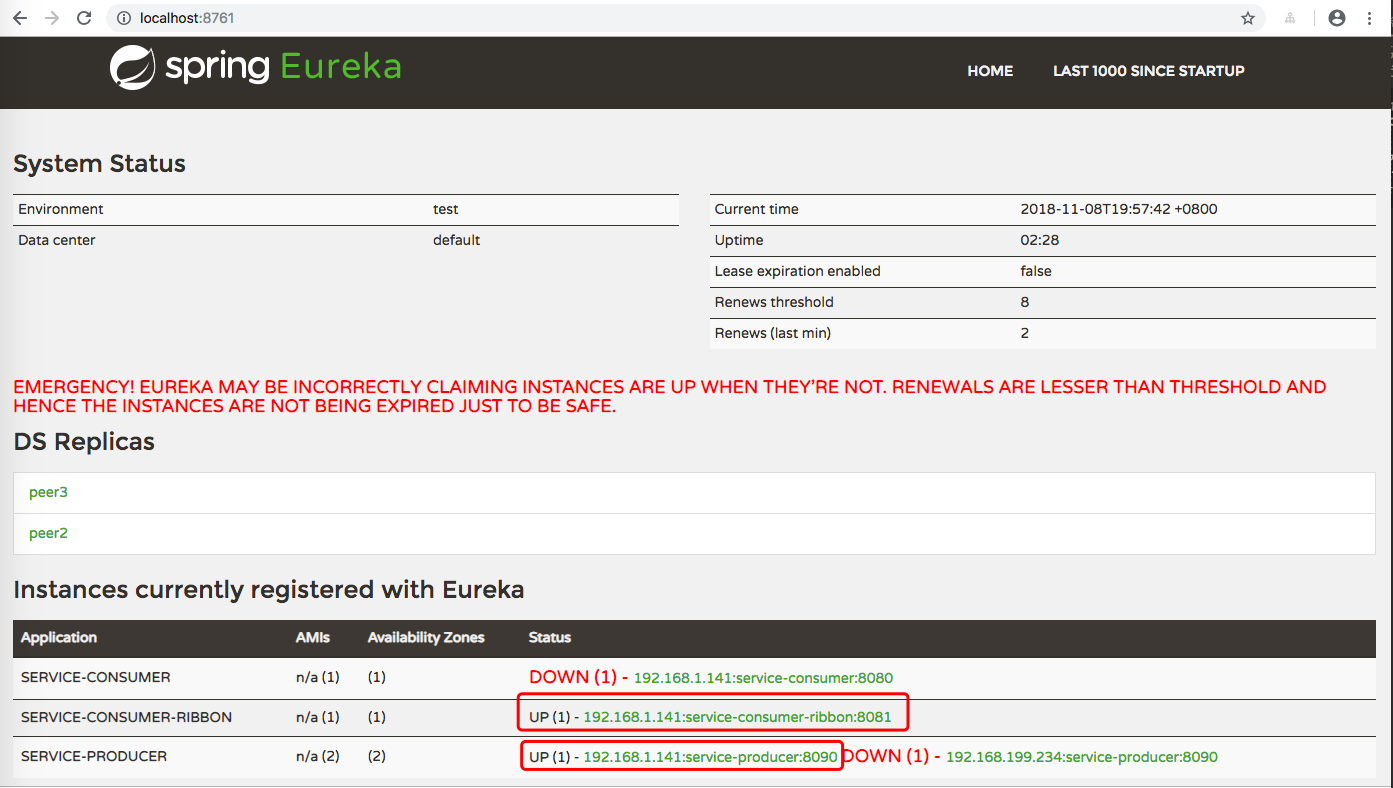
Task: Open the peer2 replica link
Action: tap(48, 533)
